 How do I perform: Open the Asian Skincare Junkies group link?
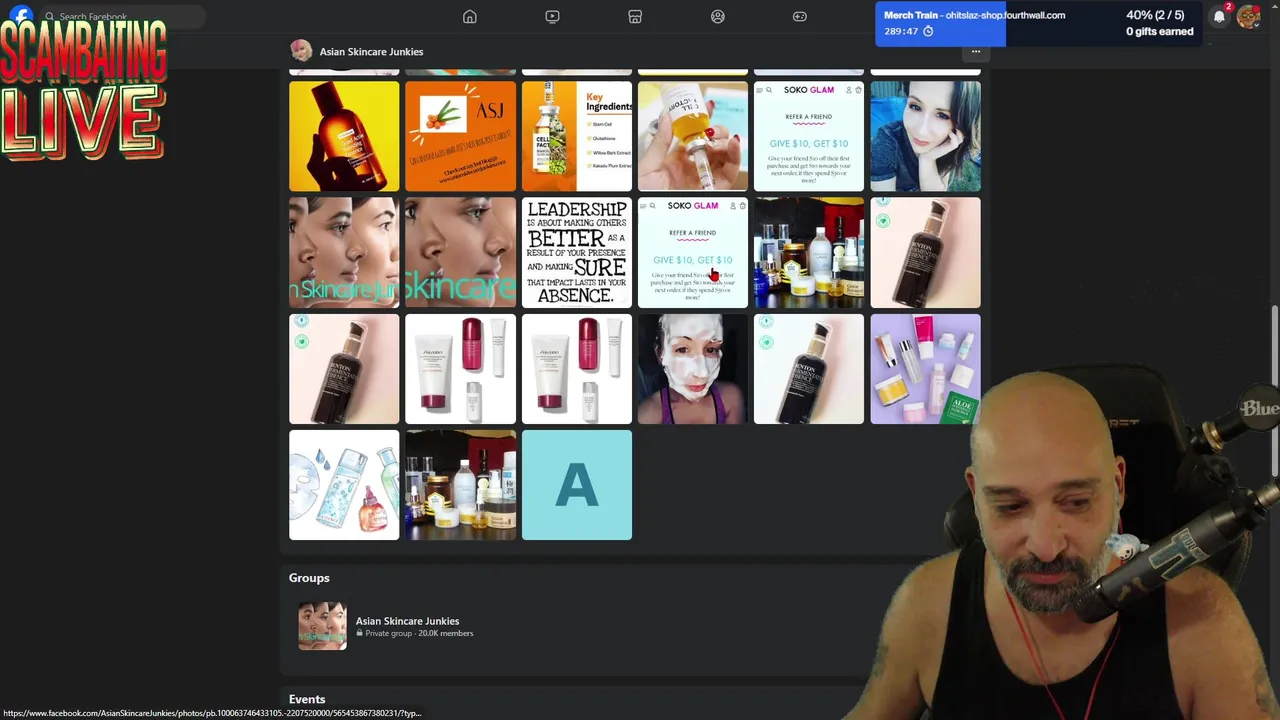pos(407,621)
